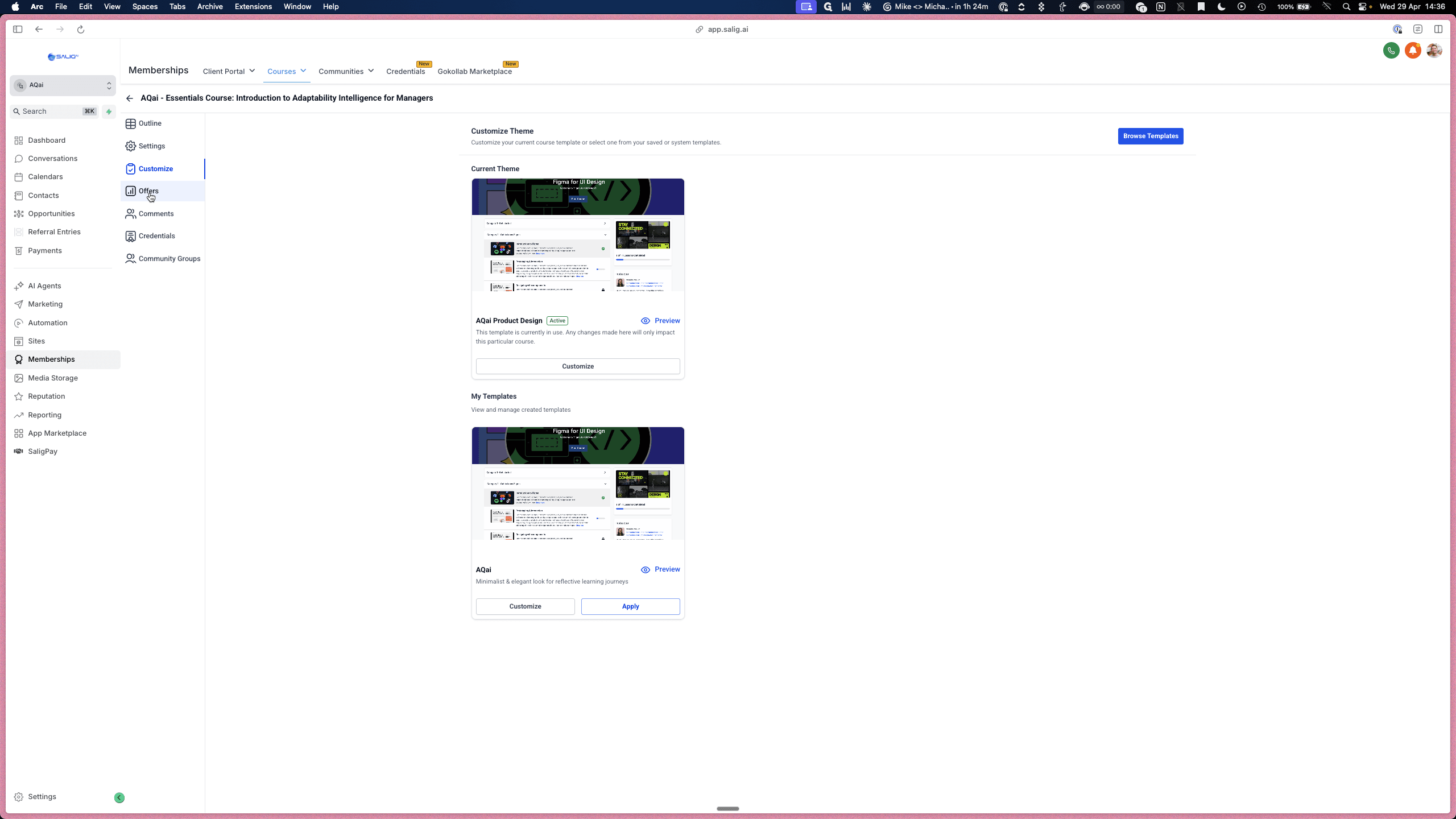Screen dimensions: 1456x819
Task: Open the Gokollab Marketplace tab
Action: (474, 71)
